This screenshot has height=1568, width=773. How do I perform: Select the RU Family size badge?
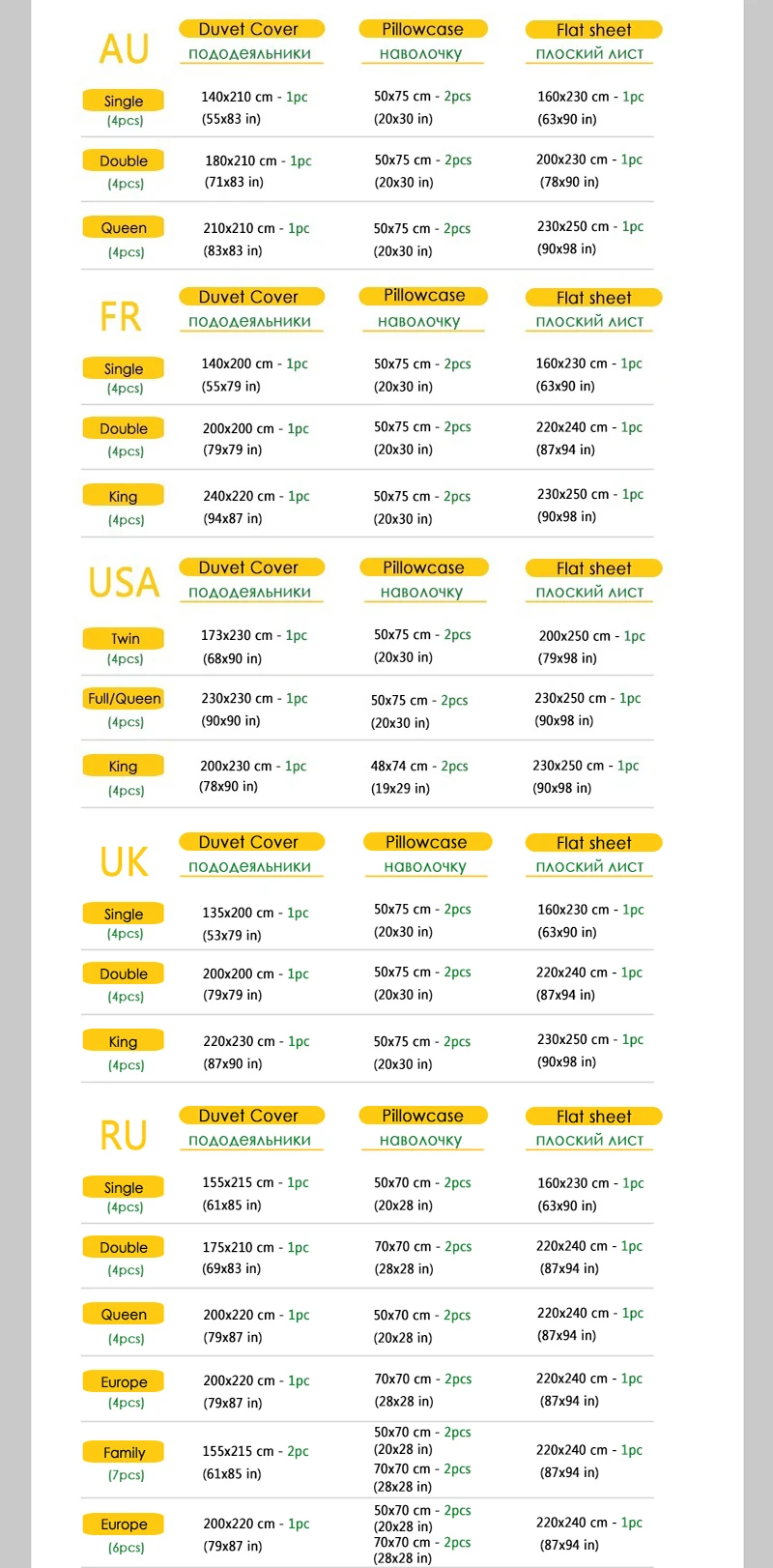point(124,1452)
